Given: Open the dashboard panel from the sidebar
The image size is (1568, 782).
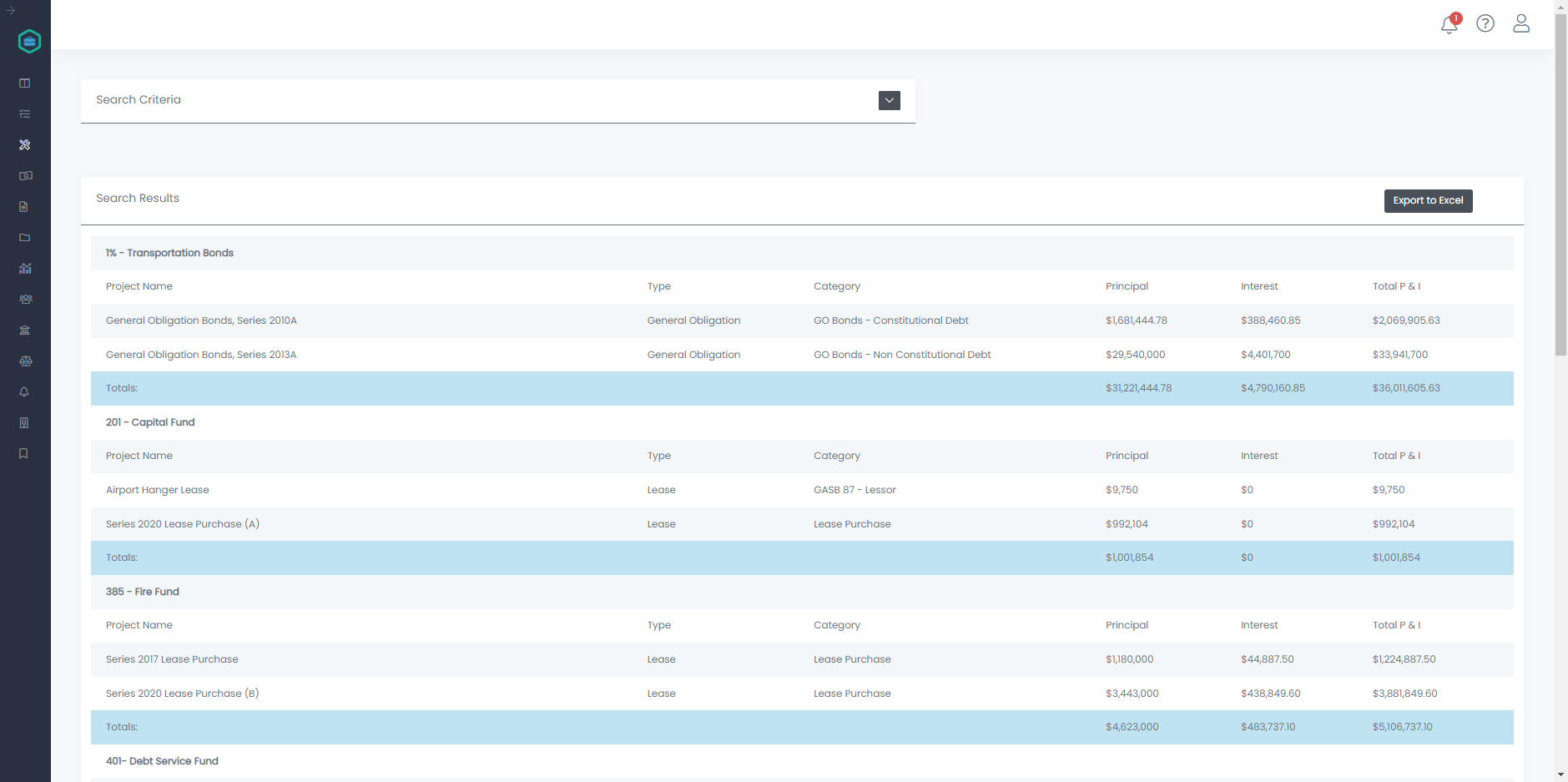Looking at the screenshot, I should [24, 83].
